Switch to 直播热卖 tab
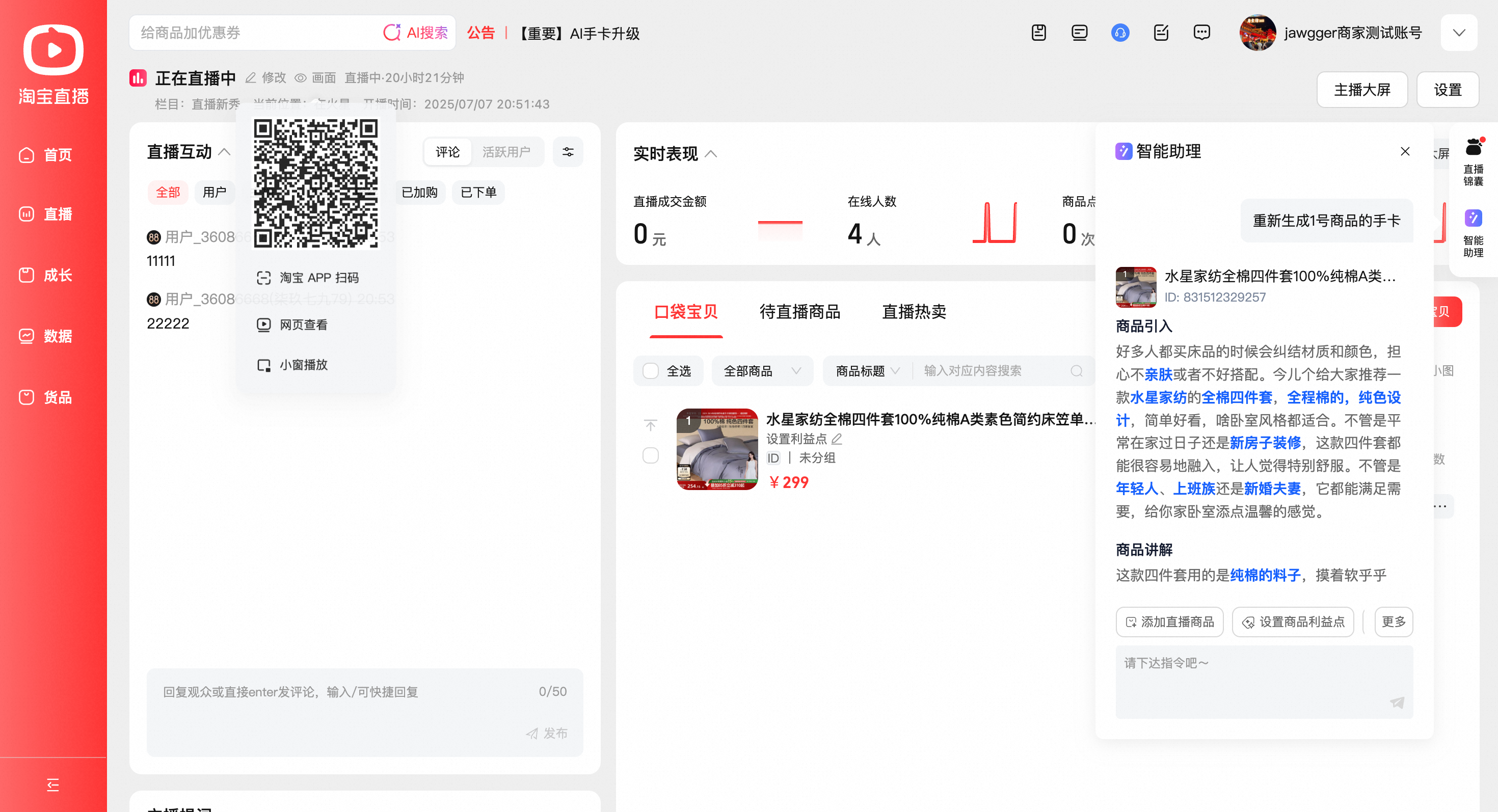 914,312
